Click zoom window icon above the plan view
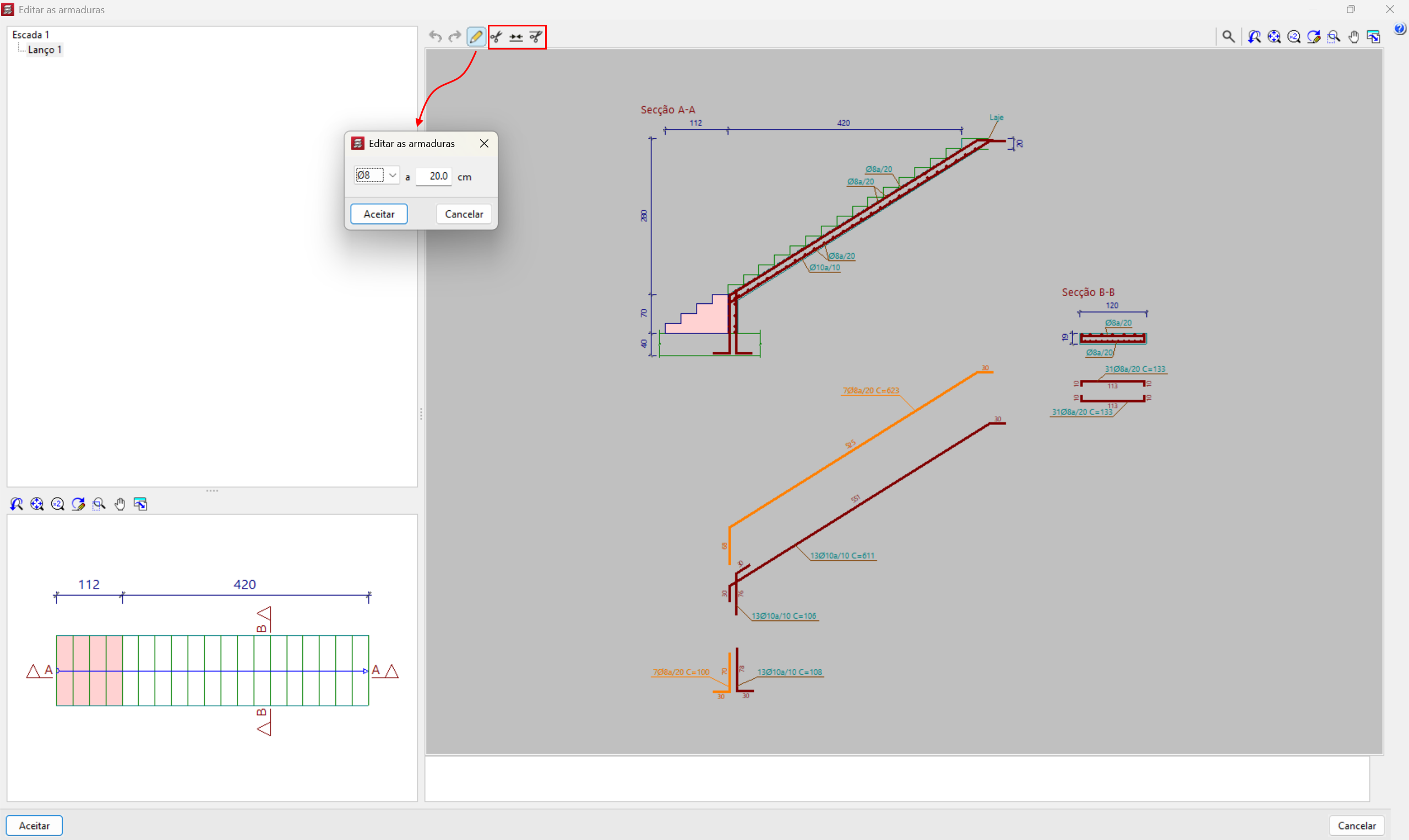Image resolution: width=1409 pixels, height=840 pixels. [x=99, y=504]
